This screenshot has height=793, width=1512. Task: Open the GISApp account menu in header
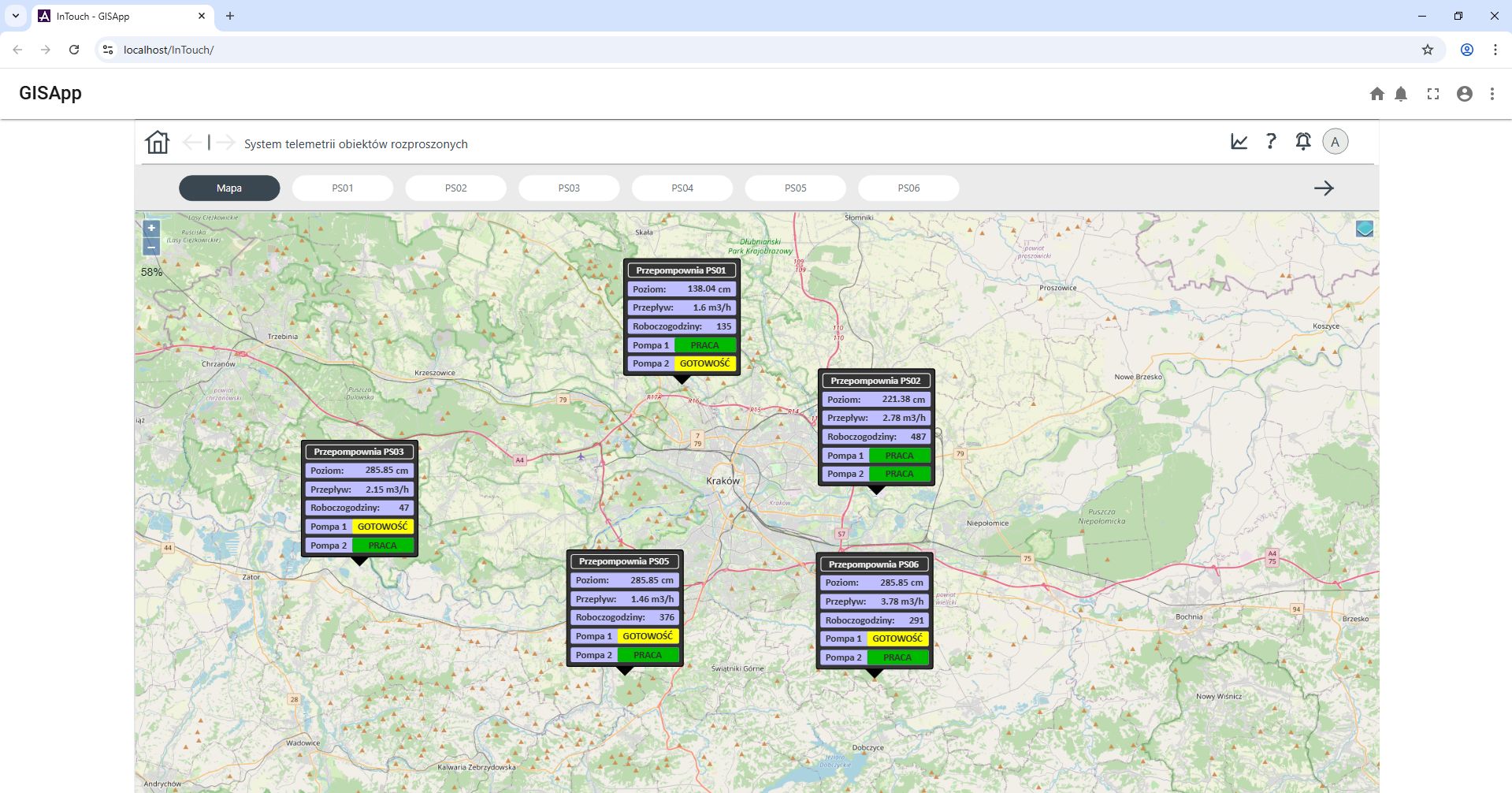[1464, 94]
